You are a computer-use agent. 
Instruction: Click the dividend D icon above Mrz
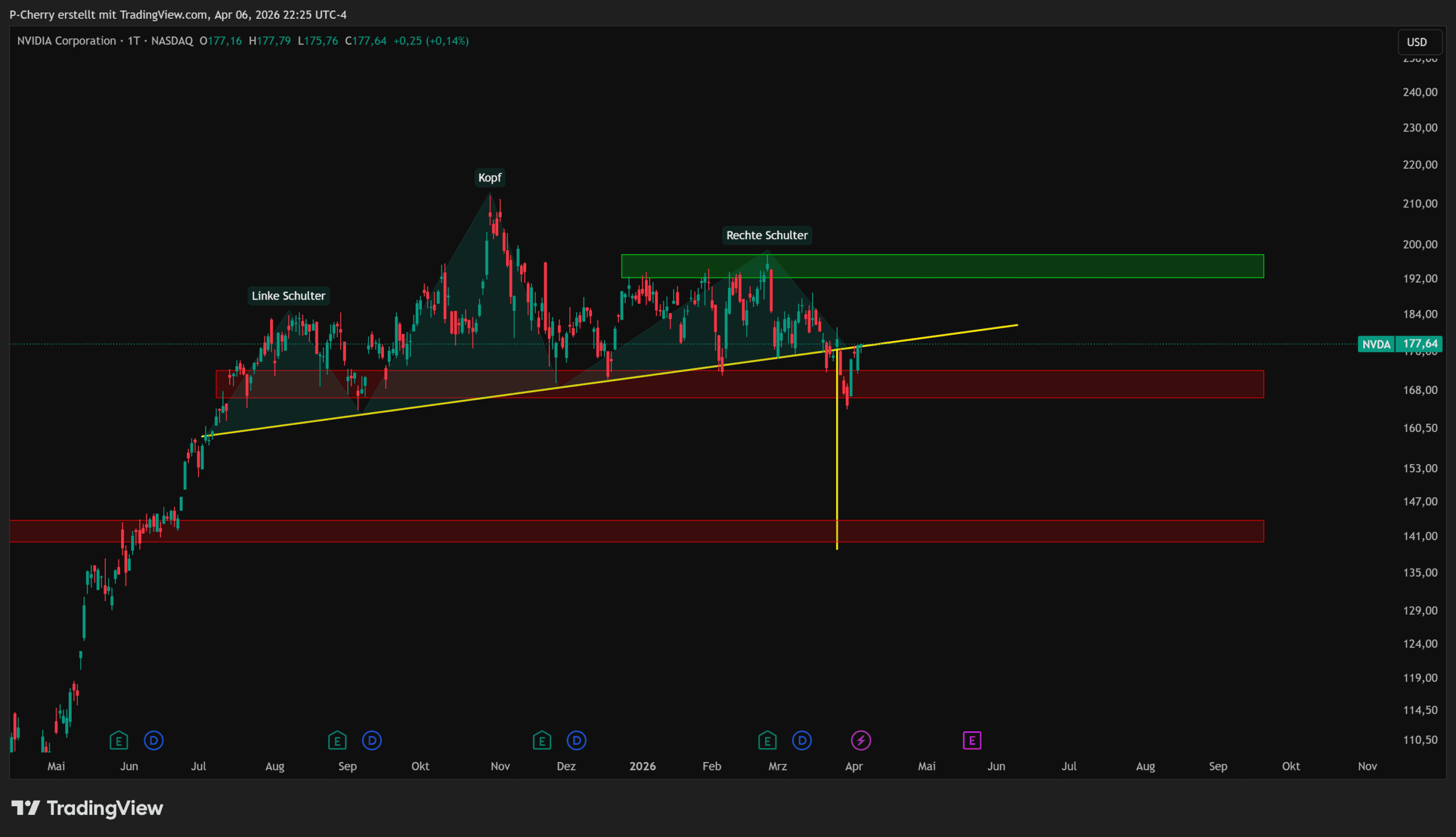coord(802,740)
